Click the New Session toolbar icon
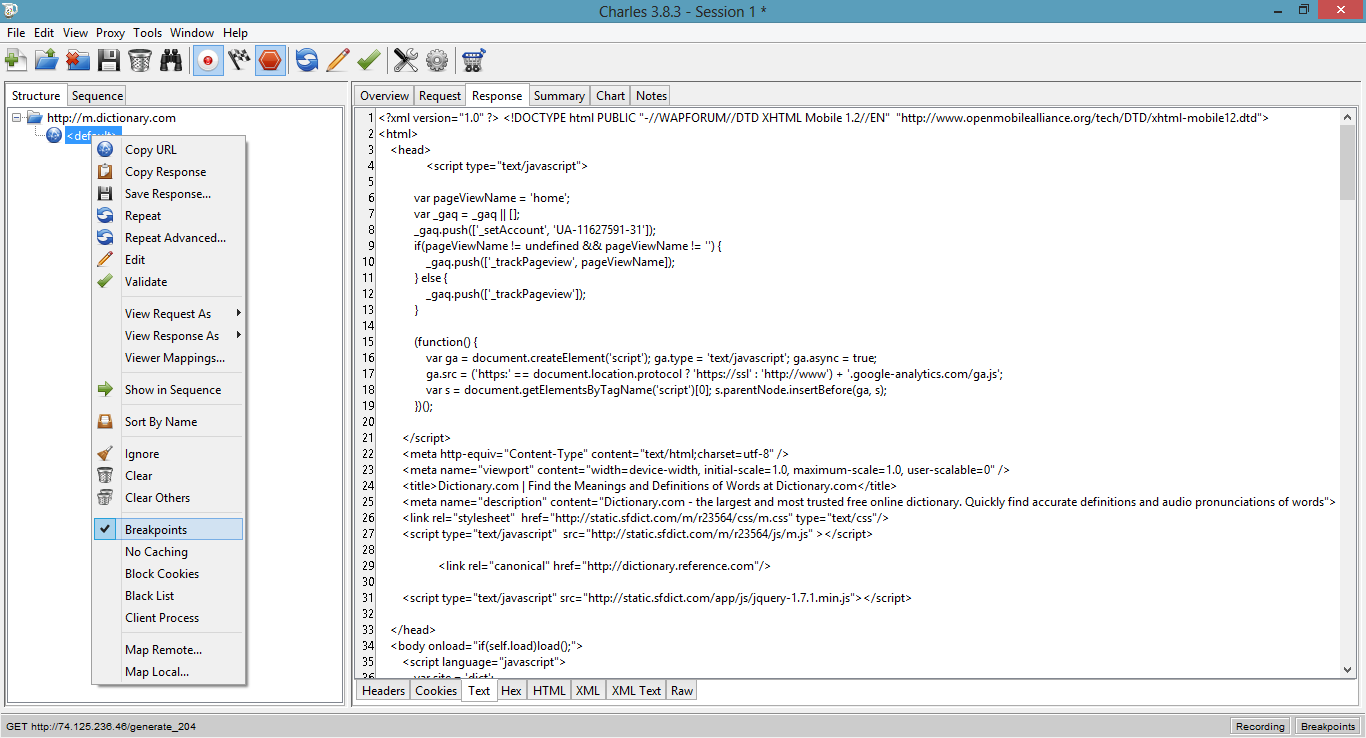Screen dimensions: 1366x738 (16, 60)
